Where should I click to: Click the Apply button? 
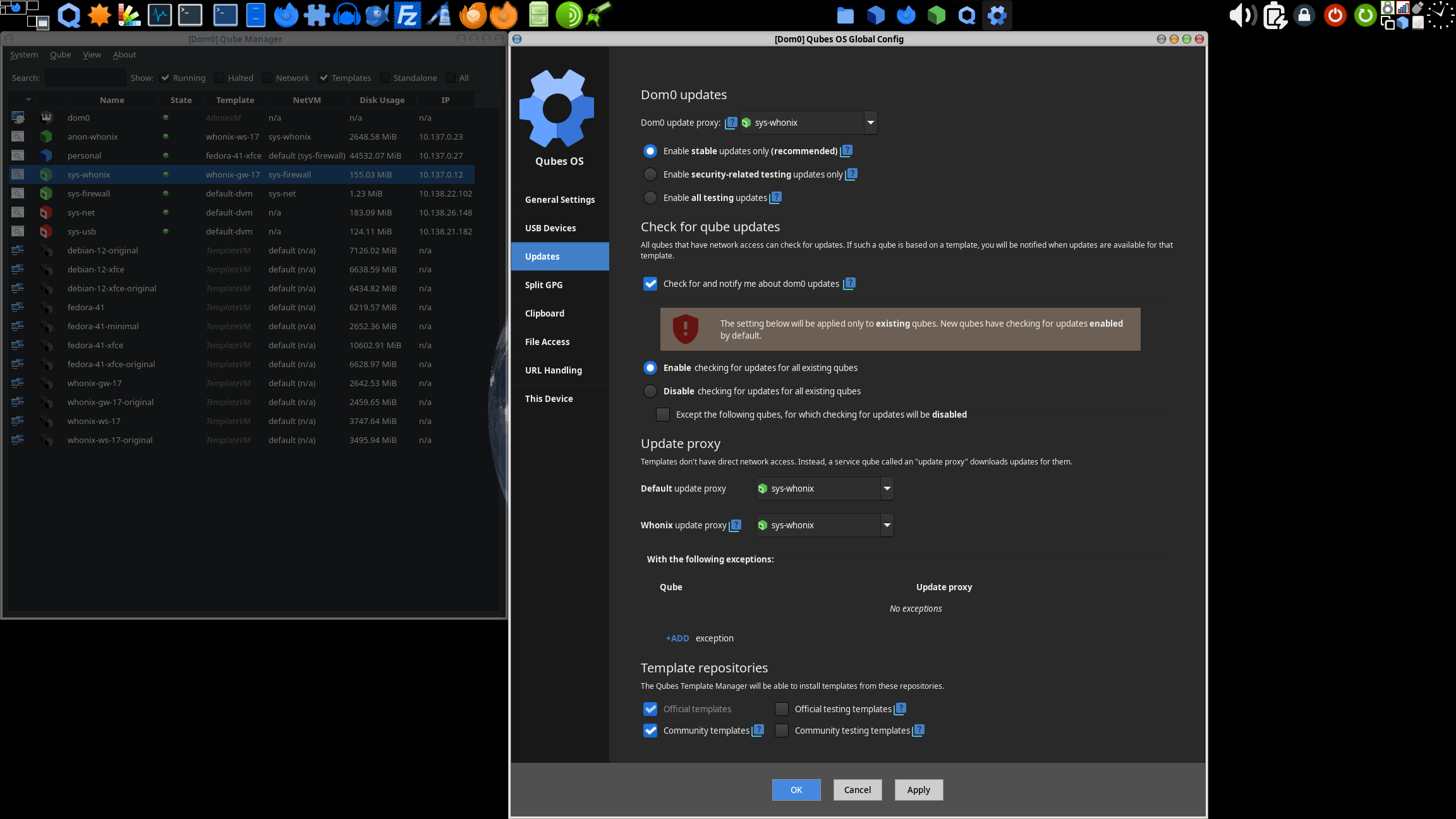coord(919,790)
